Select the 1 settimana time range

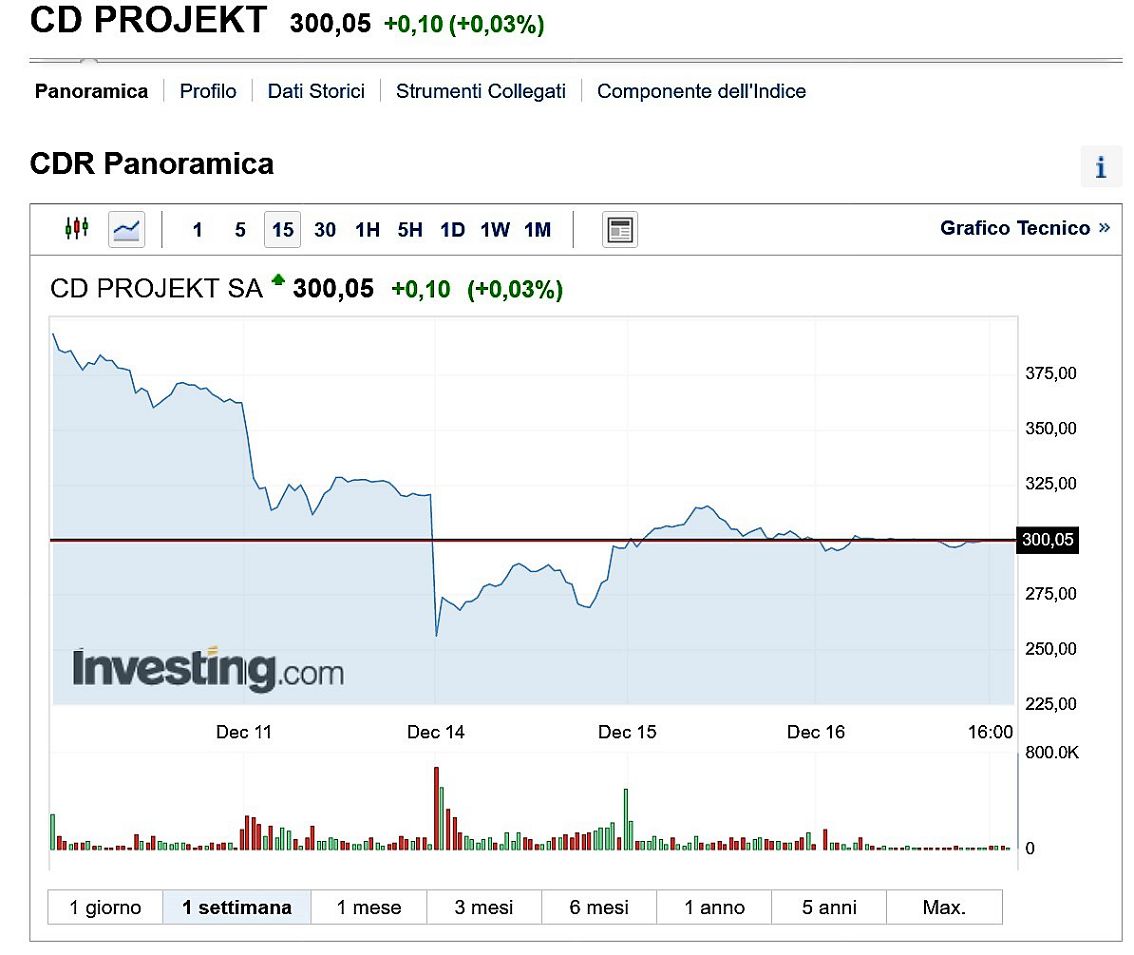click(x=237, y=908)
